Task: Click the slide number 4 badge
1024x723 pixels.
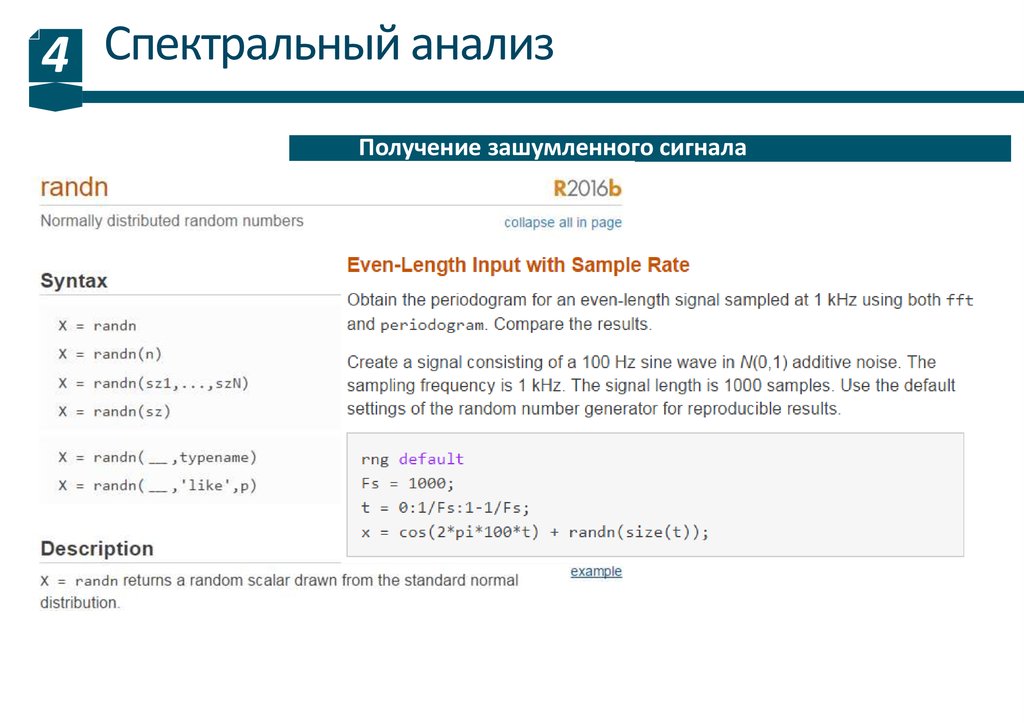Action: point(54,57)
